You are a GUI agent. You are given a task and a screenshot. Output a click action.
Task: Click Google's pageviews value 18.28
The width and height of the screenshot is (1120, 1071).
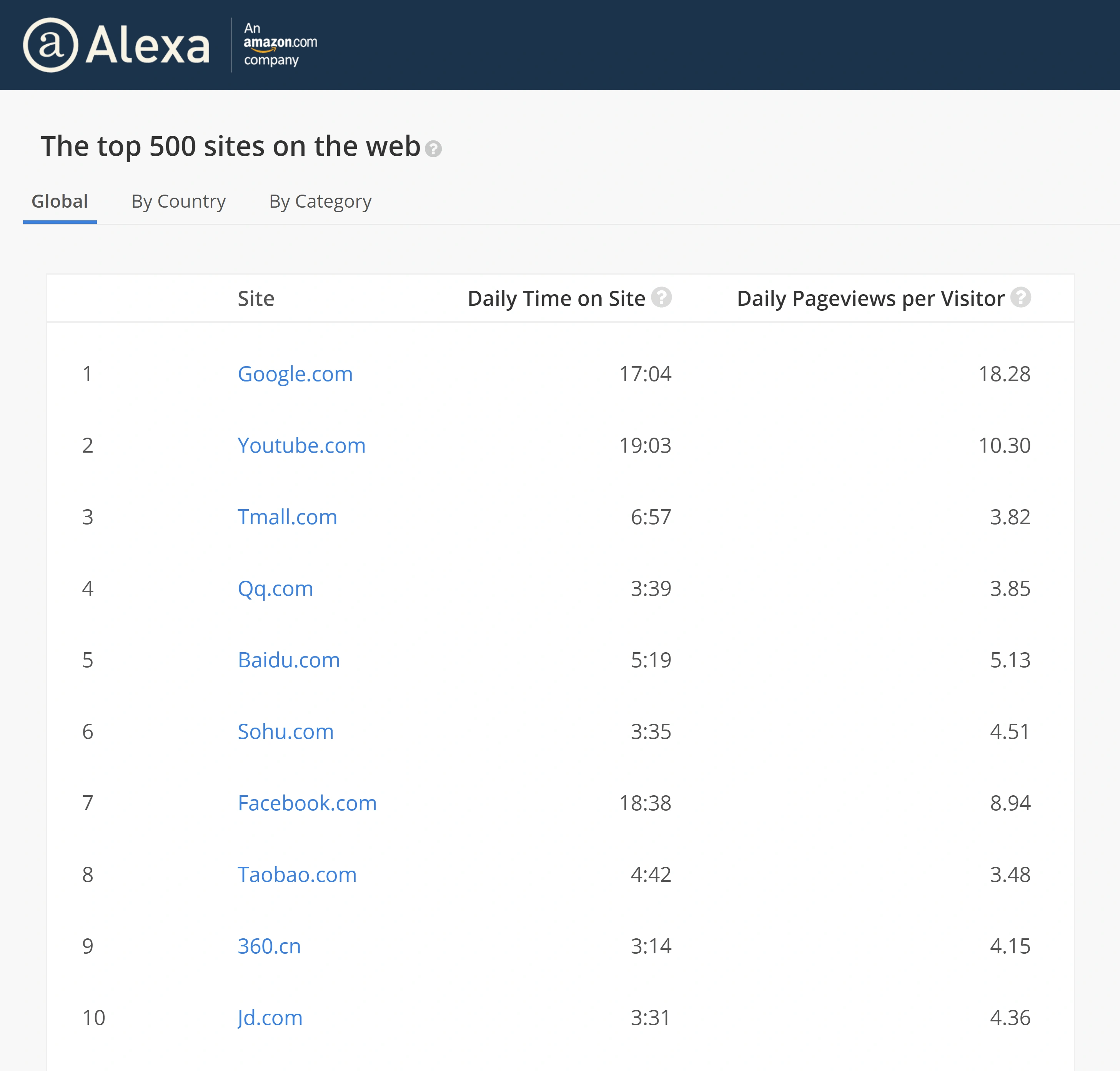click(x=1005, y=374)
